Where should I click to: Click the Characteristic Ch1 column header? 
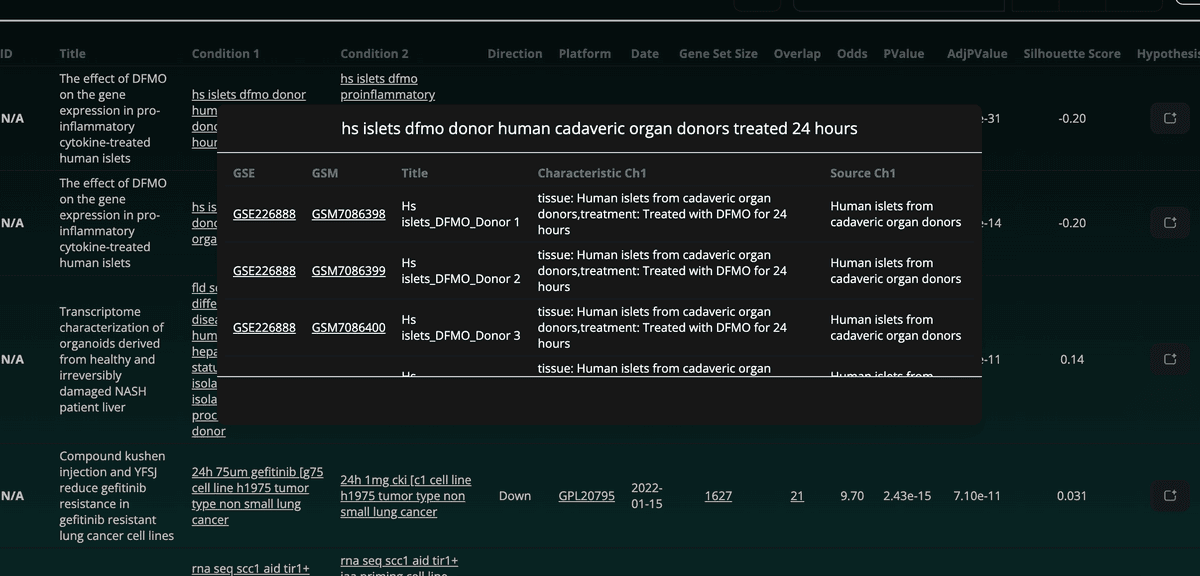[x=592, y=173]
